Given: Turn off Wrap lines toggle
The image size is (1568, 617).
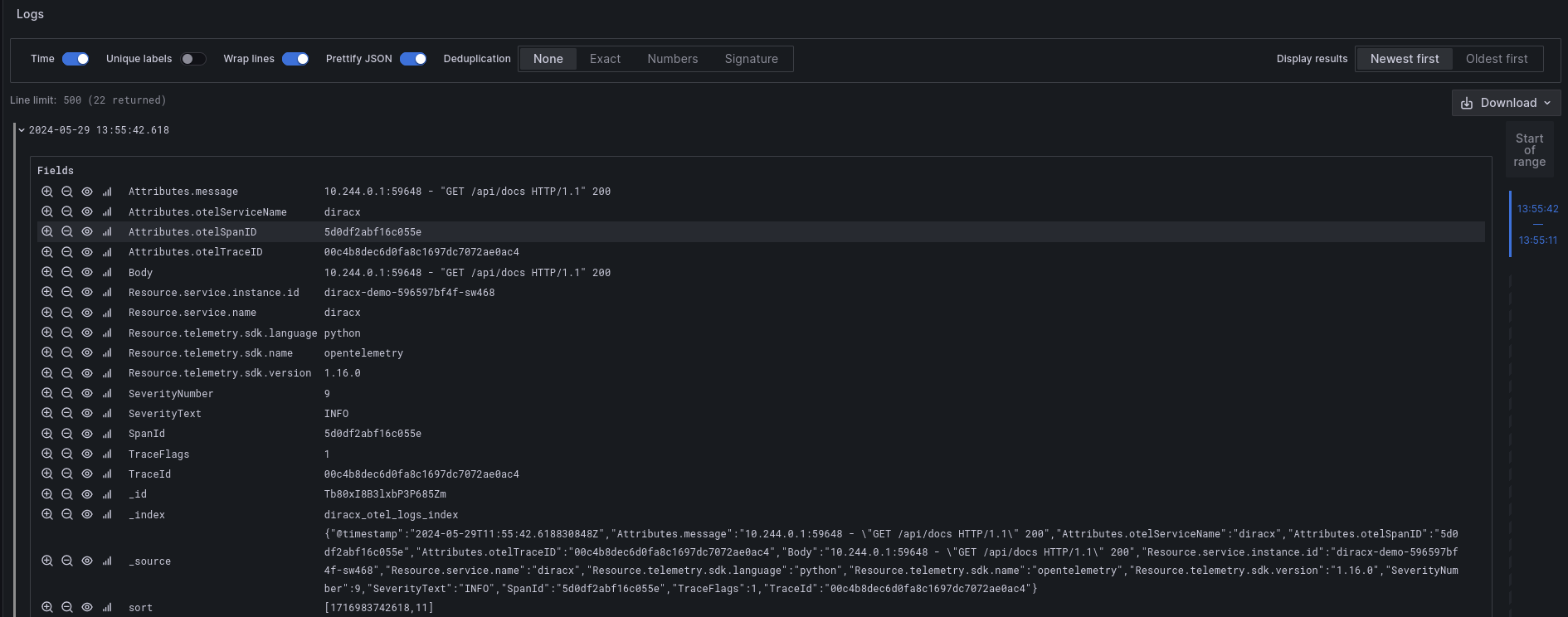Looking at the screenshot, I should click(295, 59).
